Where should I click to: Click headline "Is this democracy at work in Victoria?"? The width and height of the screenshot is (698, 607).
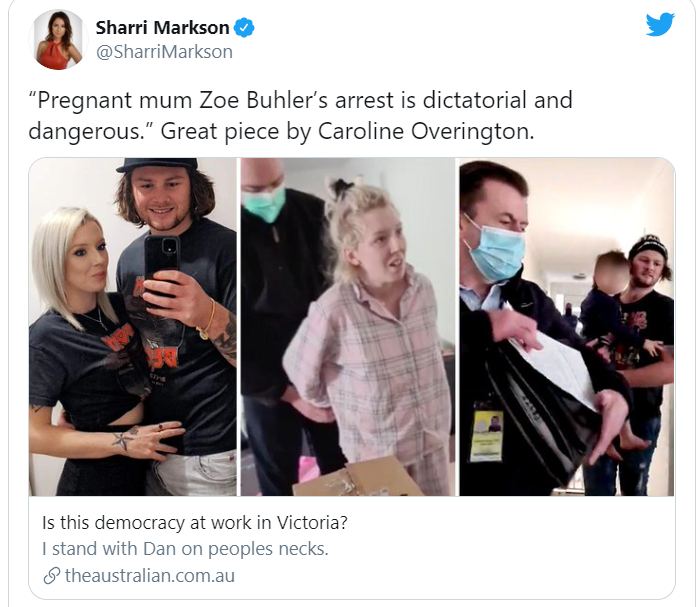tap(195, 522)
